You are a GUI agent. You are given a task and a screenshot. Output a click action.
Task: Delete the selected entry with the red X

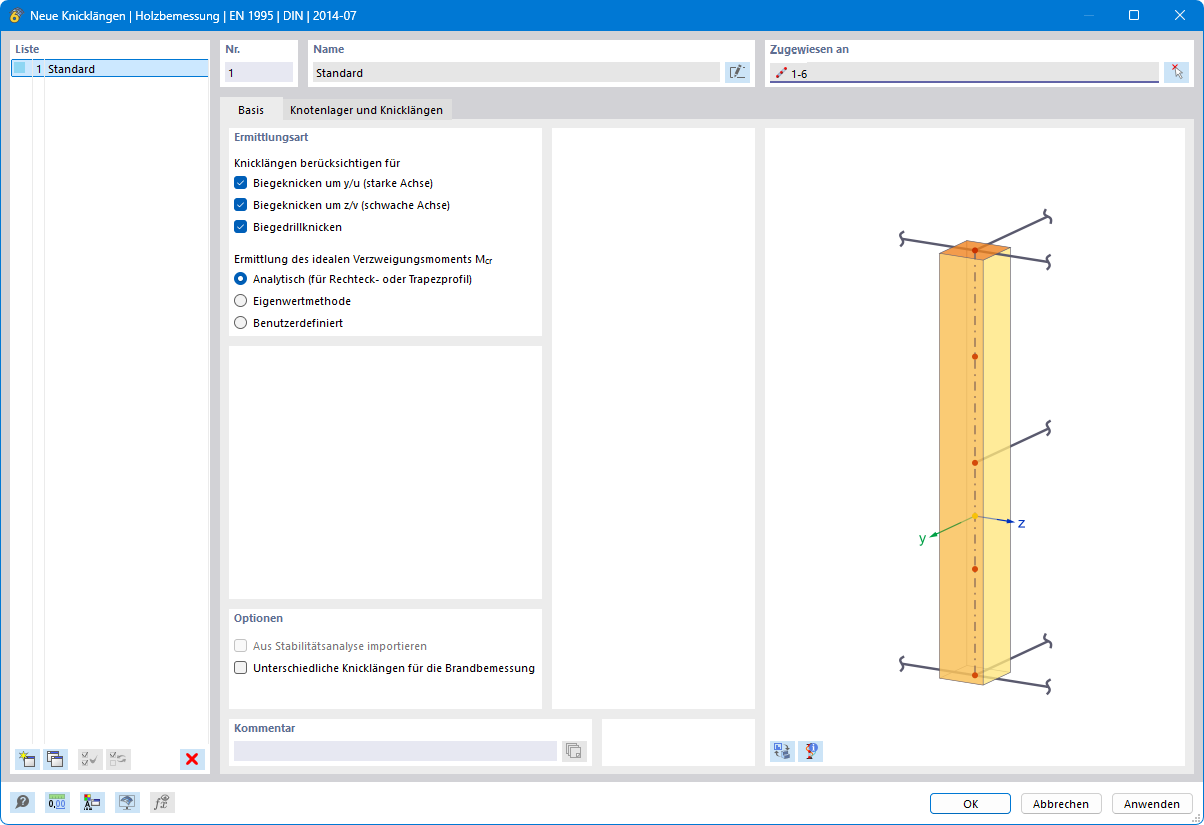(x=192, y=759)
